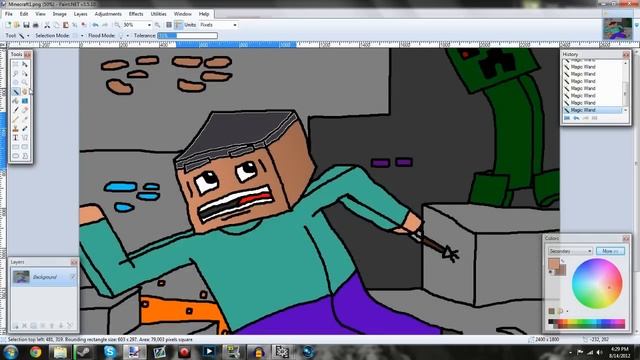Open the Layers menu

(x=80, y=14)
